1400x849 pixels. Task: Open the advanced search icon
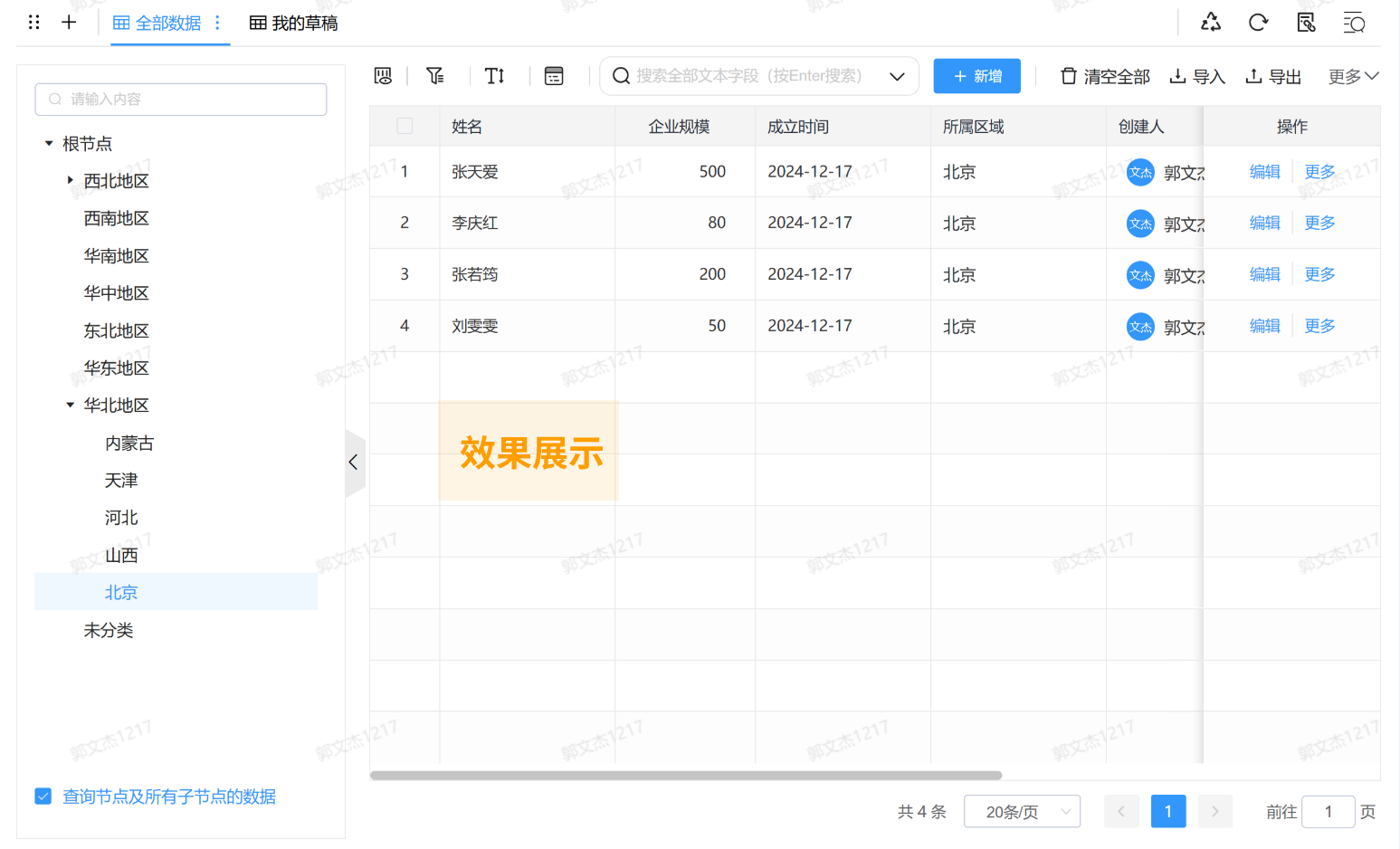click(1354, 22)
